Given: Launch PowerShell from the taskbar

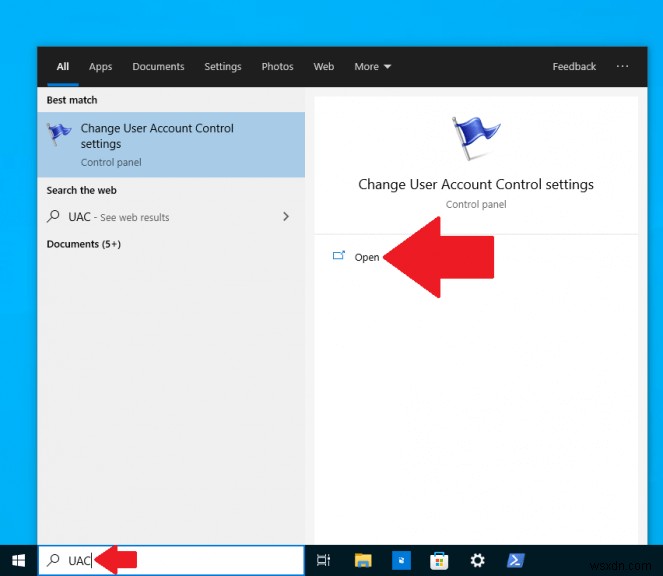Looking at the screenshot, I should click(x=516, y=561).
